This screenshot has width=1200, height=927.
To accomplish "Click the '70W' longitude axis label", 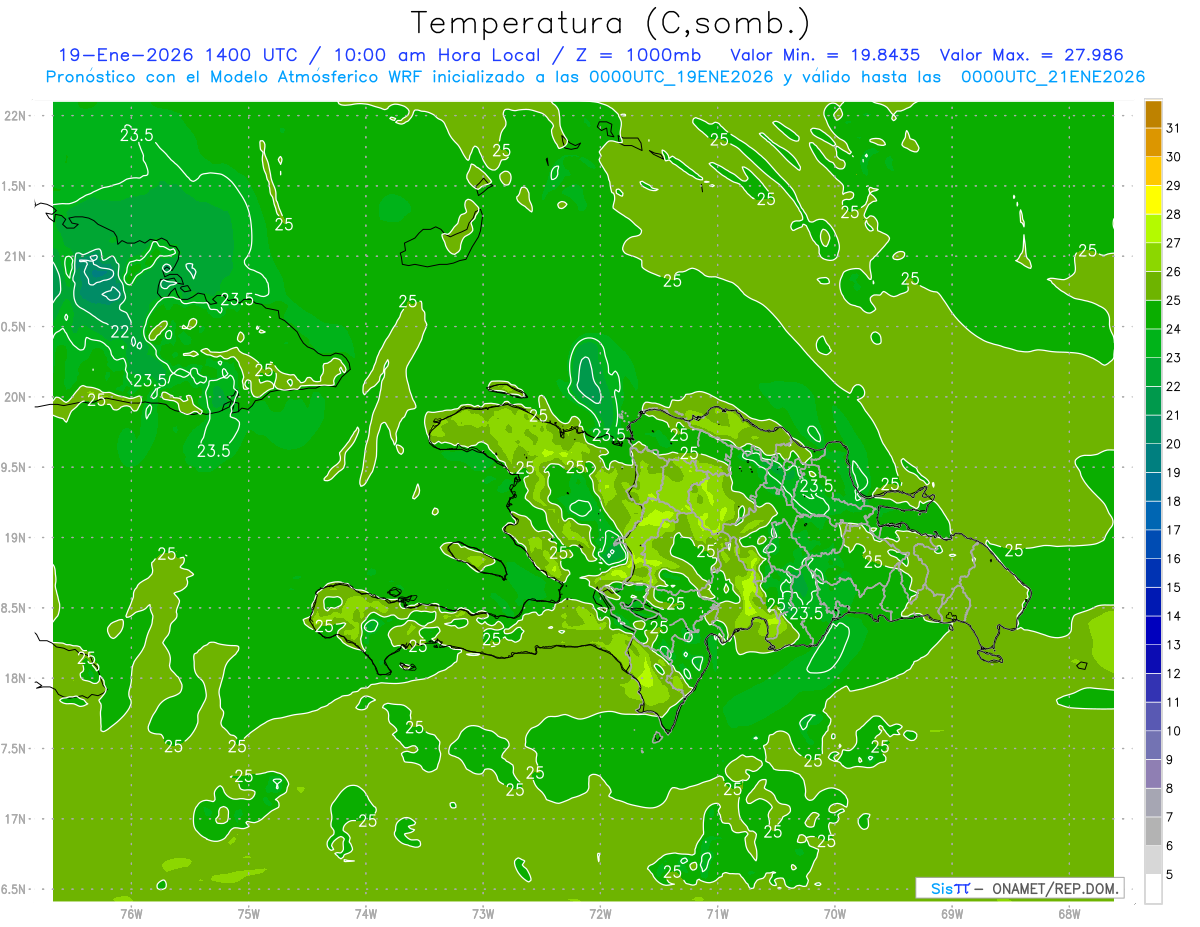I will coord(835,913).
